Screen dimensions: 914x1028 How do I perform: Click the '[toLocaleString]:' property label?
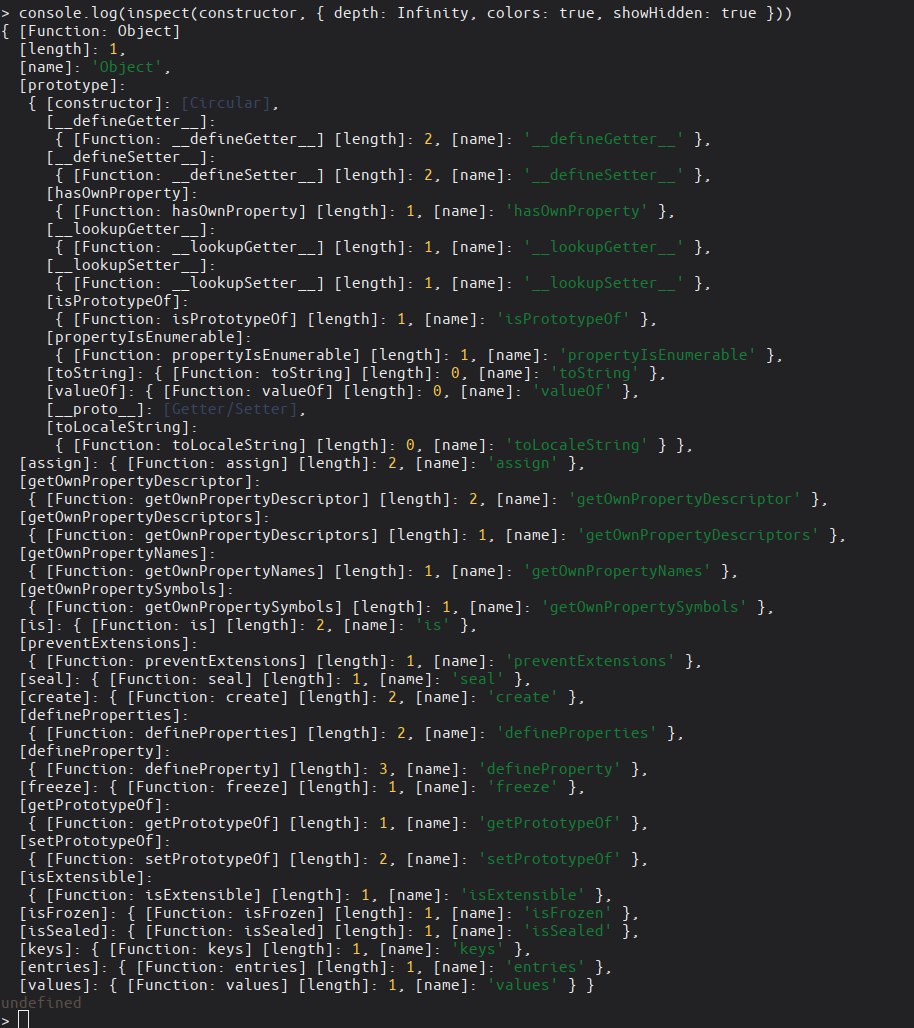point(121,427)
